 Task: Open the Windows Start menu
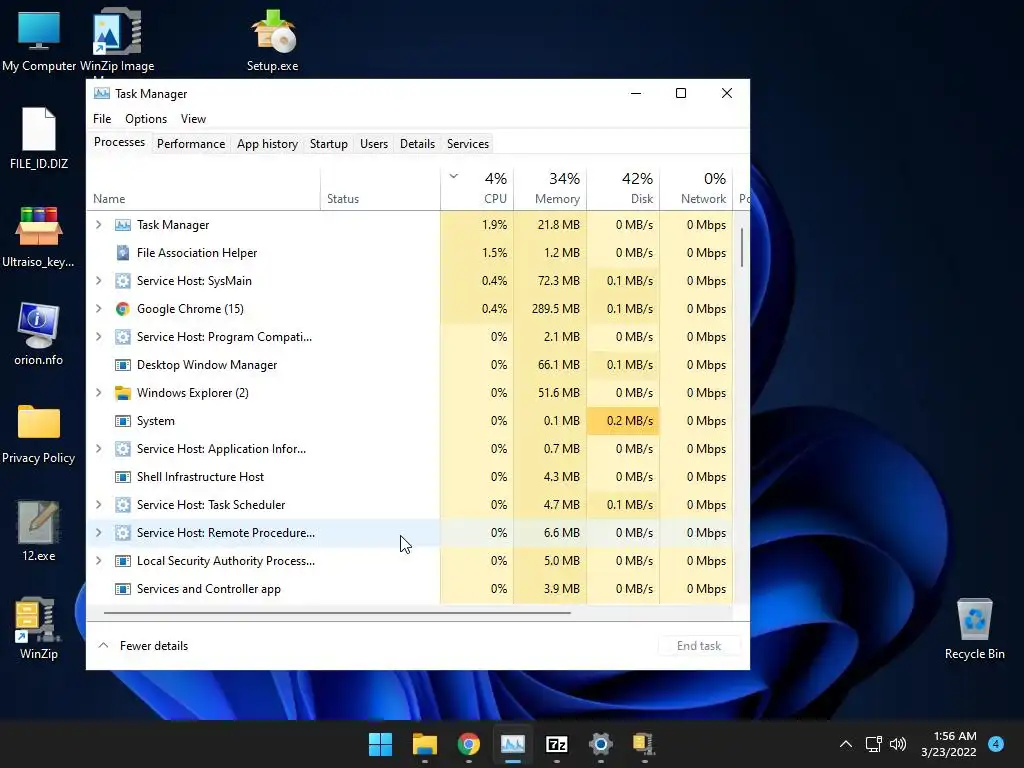tap(380, 744)
